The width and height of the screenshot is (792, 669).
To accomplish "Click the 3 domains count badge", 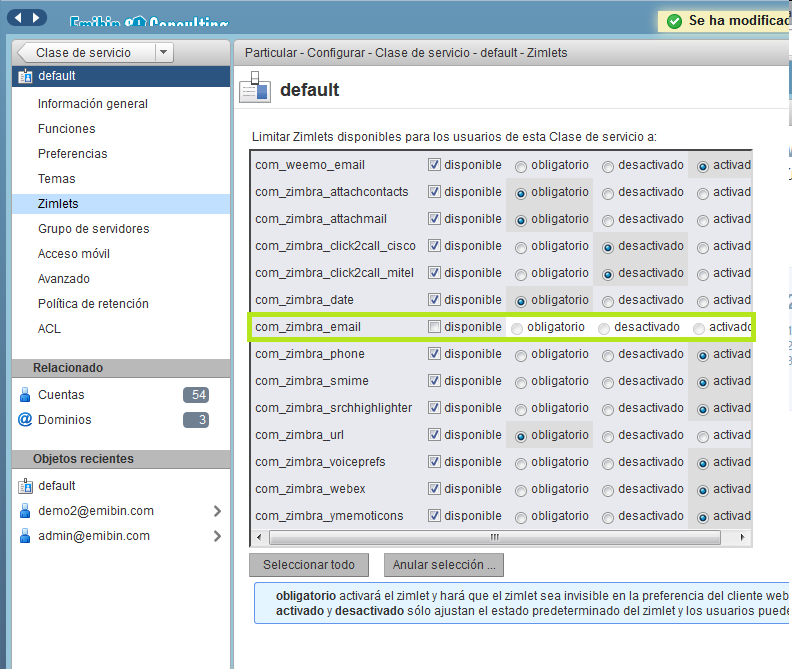I will pos(196,420).
